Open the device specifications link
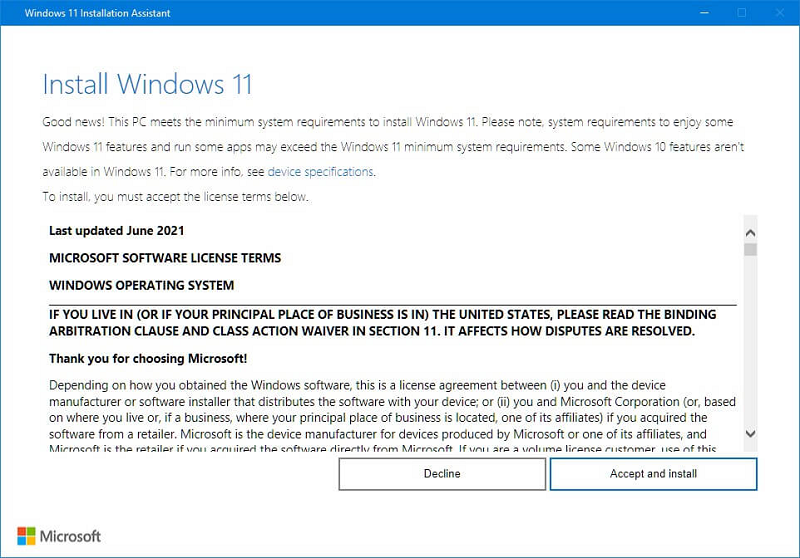Image resolution: width=800 pixels, height=558 pixels. pyautogui.click(x=320, y=171)
